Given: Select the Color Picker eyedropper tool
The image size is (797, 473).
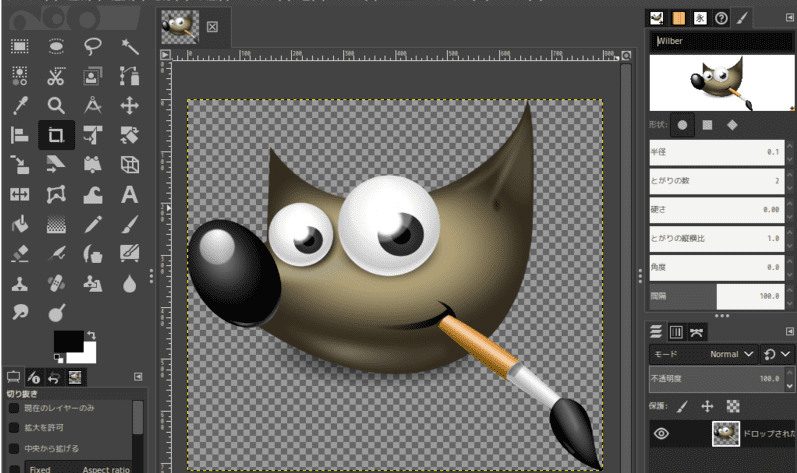Looking at the screenshot, I should [x=20, y=106].
